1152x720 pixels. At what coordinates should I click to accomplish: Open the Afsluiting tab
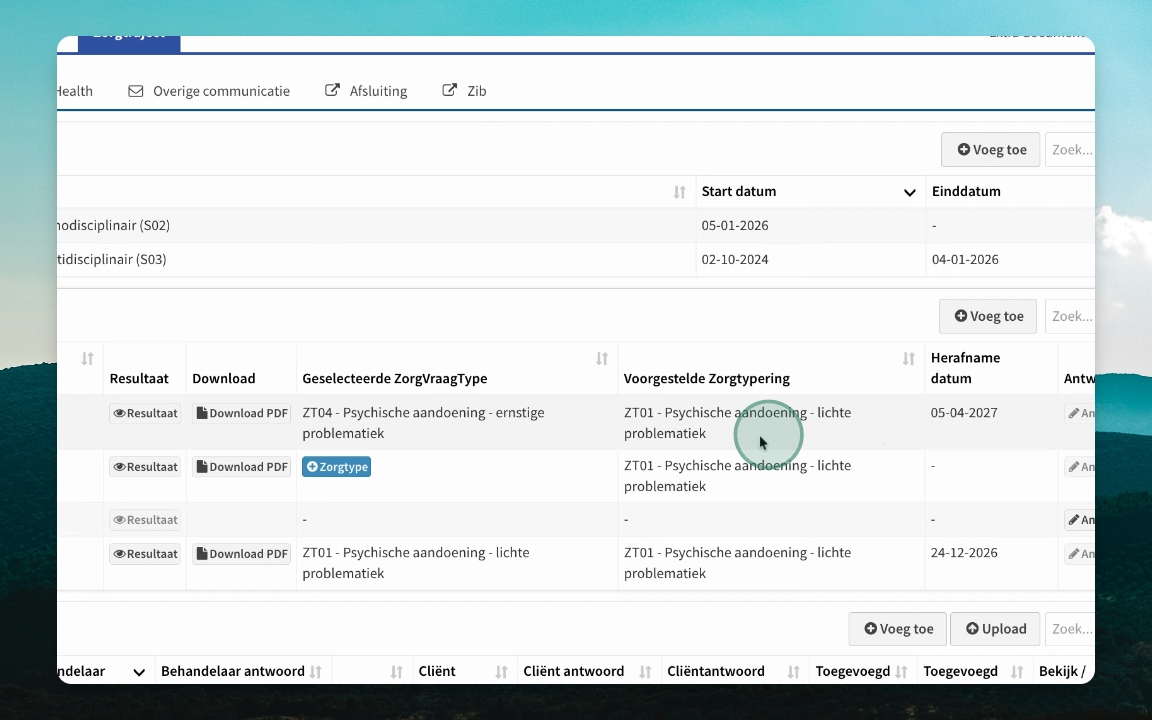pyautogui.click(x=366, y=91)
